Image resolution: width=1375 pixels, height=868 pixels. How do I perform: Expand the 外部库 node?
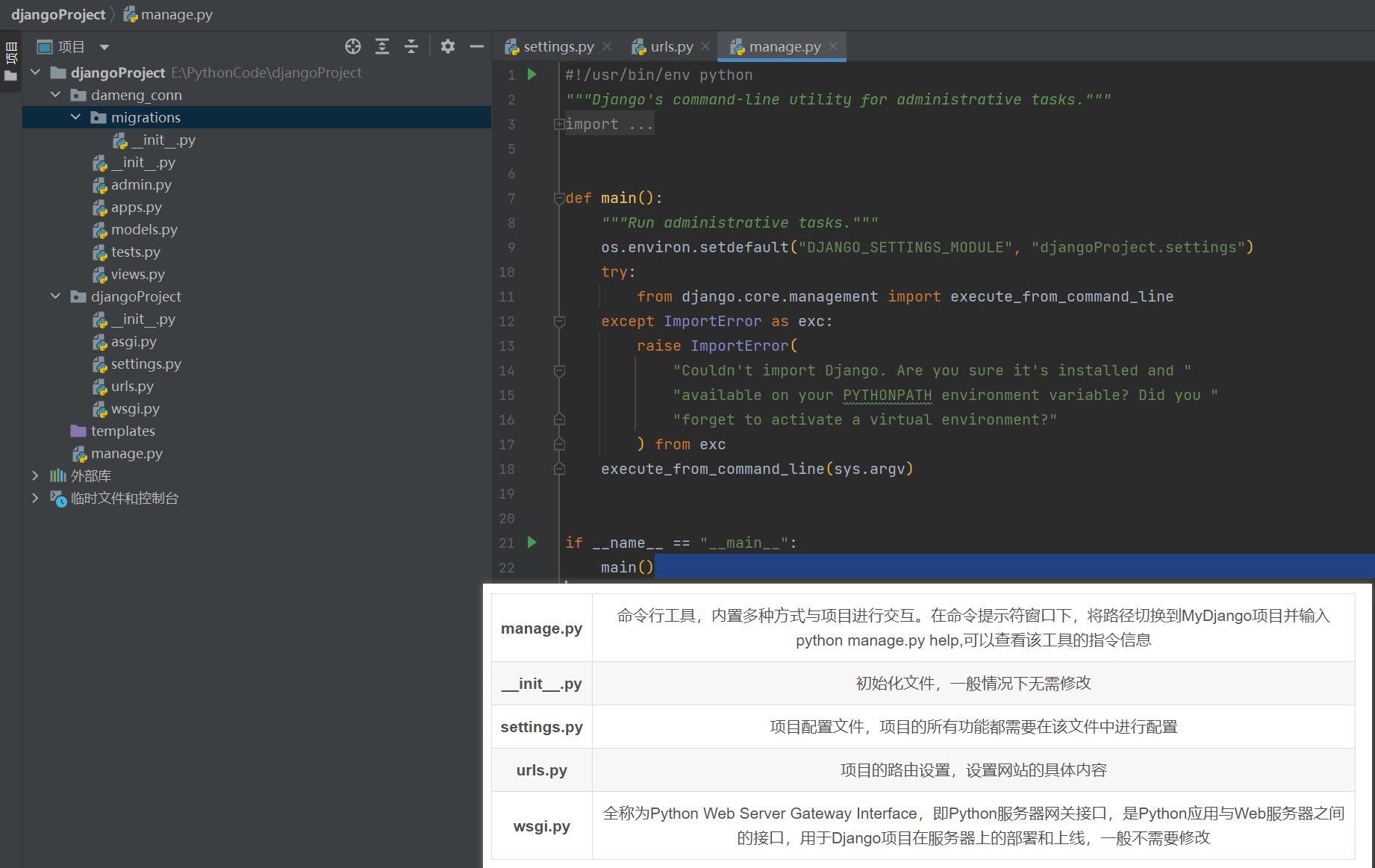[35, 475]
